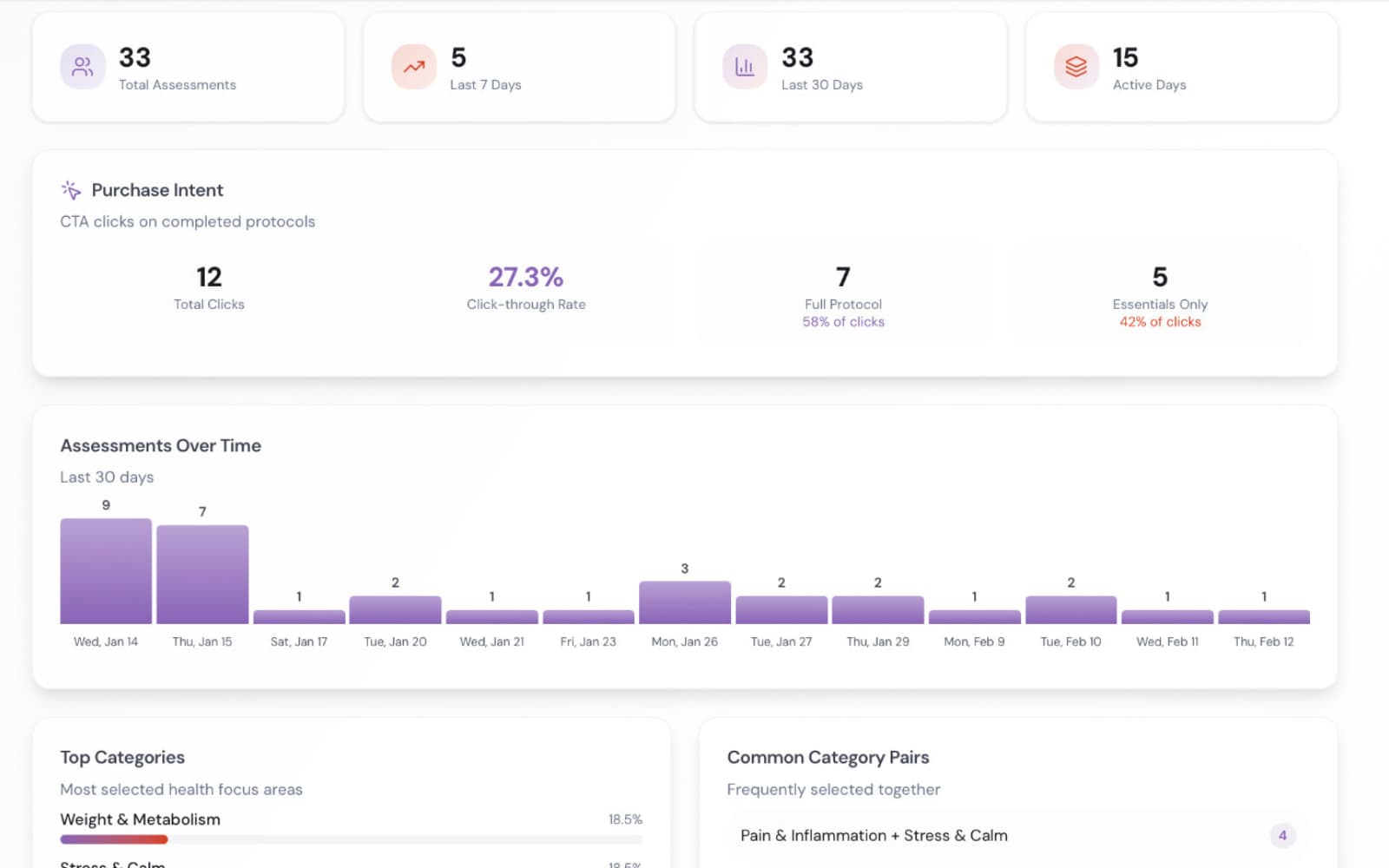Screen dimensions: 1389x868
Task: Click the Top Categories section title
Action: pyautogui.click(x=122, y=757)
